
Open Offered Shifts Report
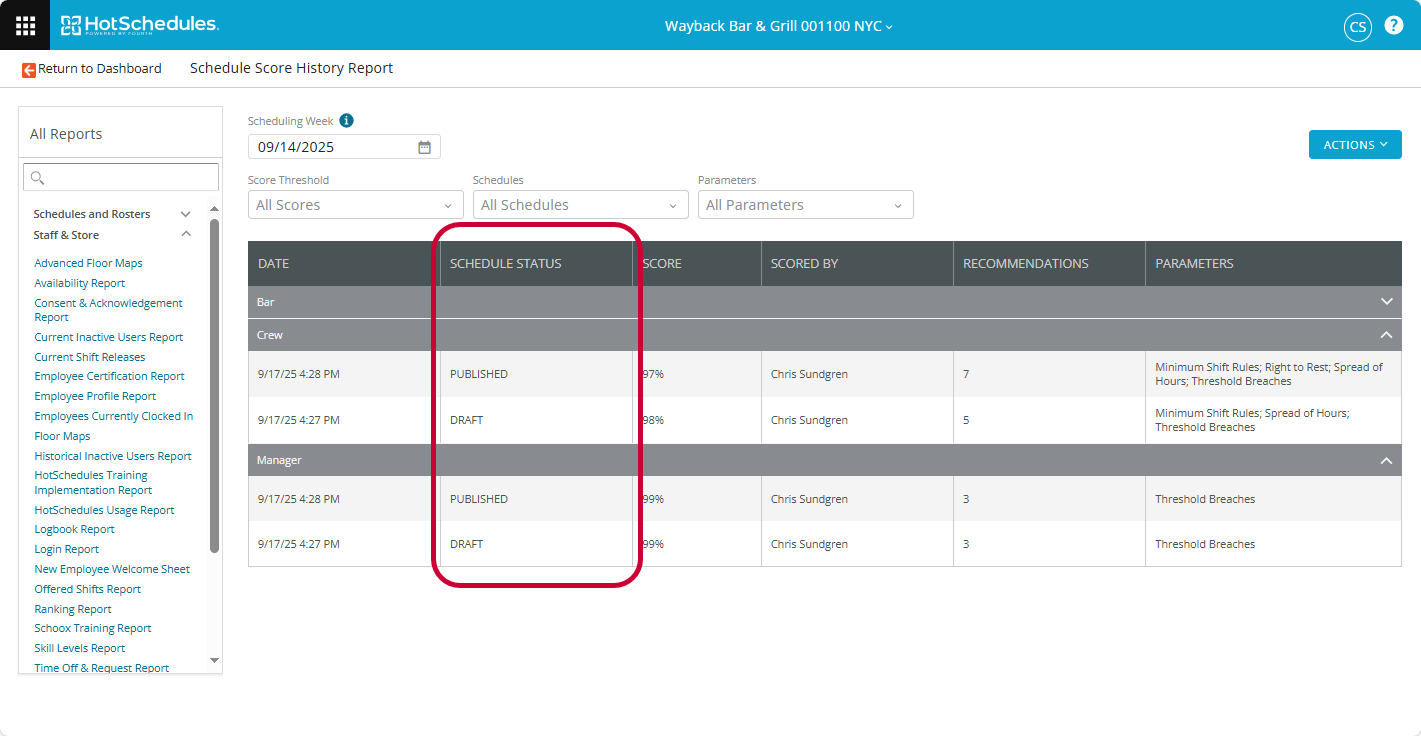[x=88, y=589]
